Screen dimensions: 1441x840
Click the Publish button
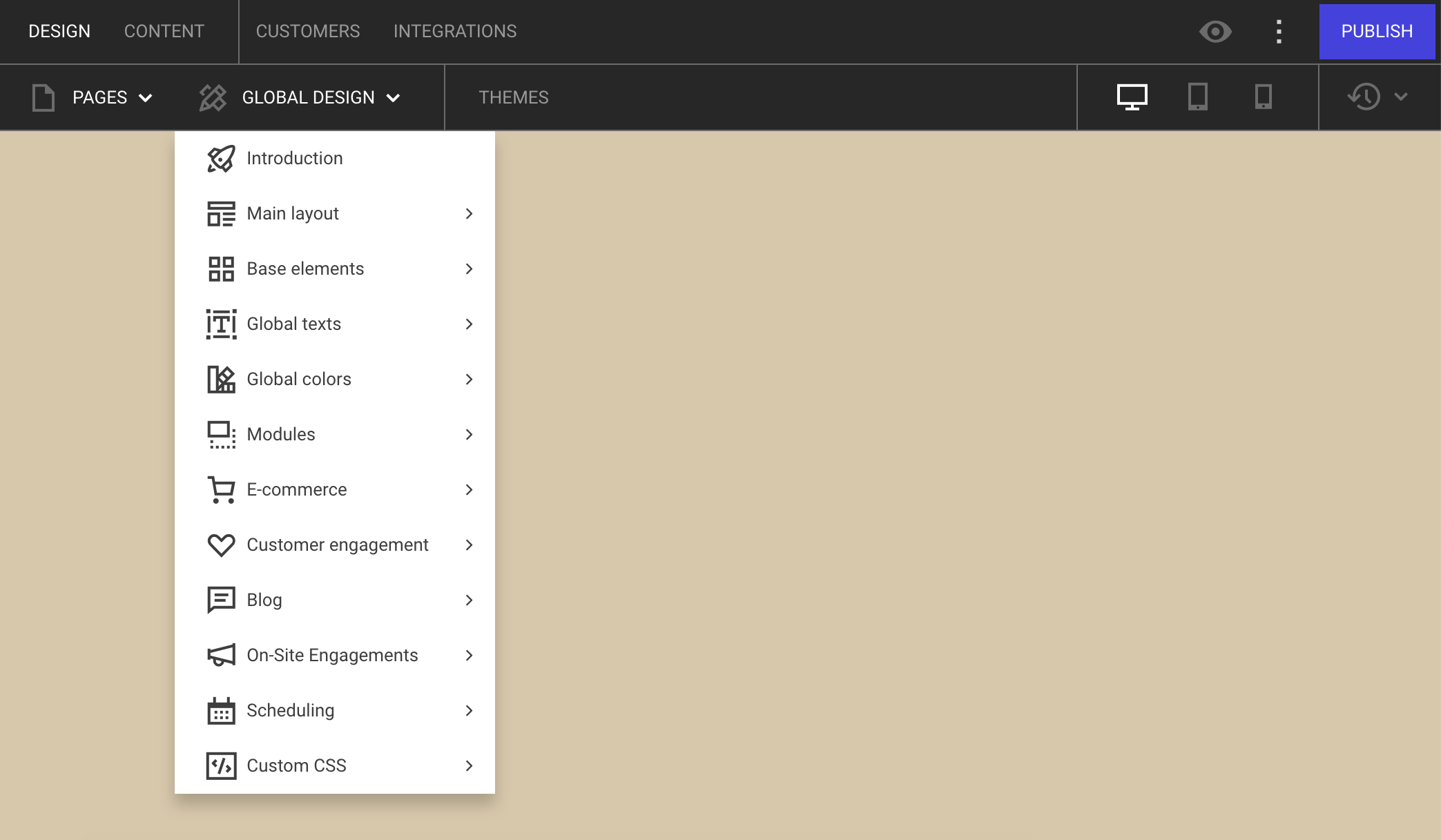pyautogui.click(x=1377, y=32)
